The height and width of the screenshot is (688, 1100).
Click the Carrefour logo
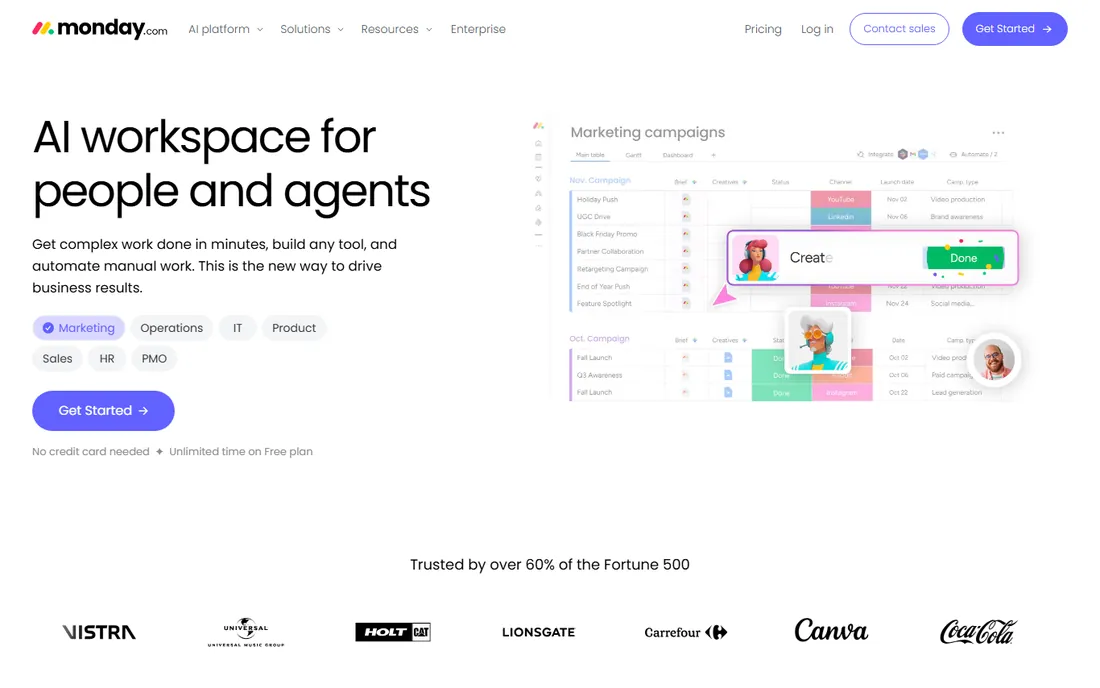[685, 632]
